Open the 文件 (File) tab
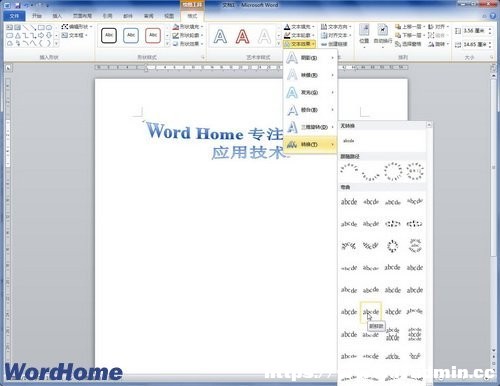 (14, 16)
